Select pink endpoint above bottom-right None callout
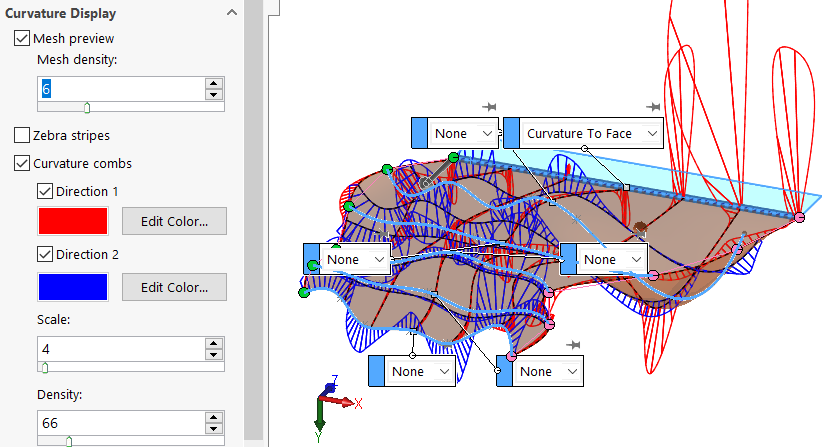The image size is (834, 447). tap(511, 356)
